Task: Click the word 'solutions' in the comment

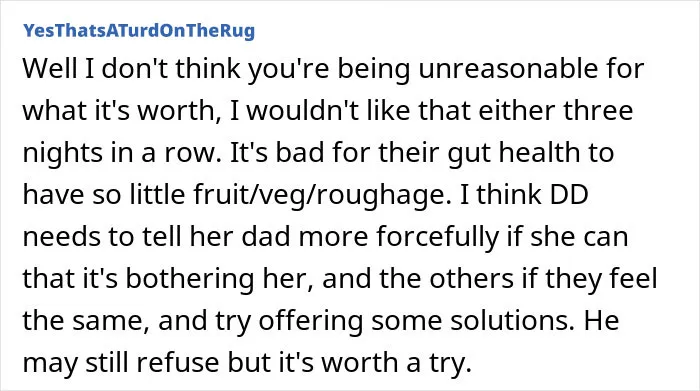Action: (x=512, y=320)
